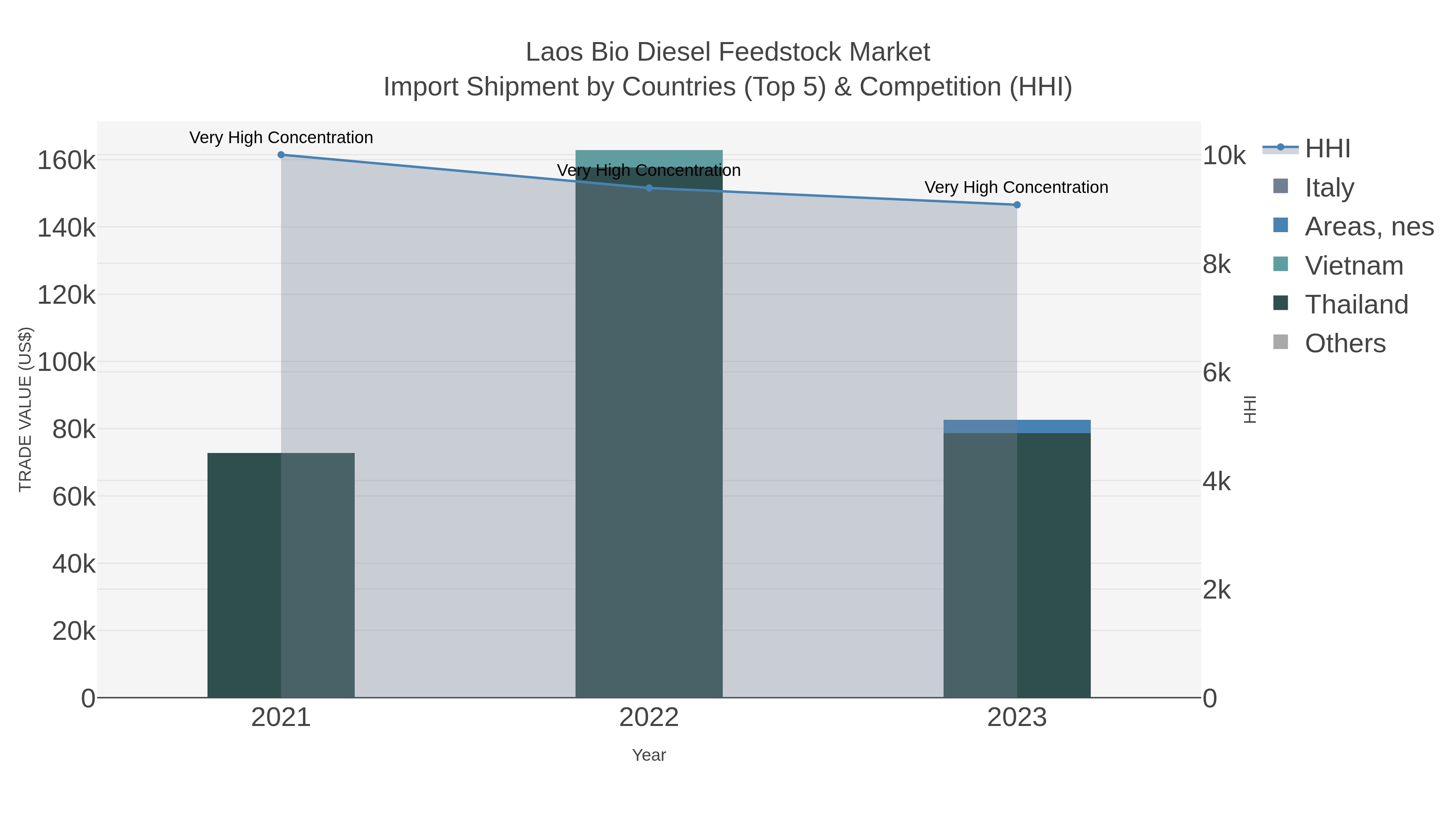
Task: Toggle the HHI legend entry
Action: [x=1307, y=149]
